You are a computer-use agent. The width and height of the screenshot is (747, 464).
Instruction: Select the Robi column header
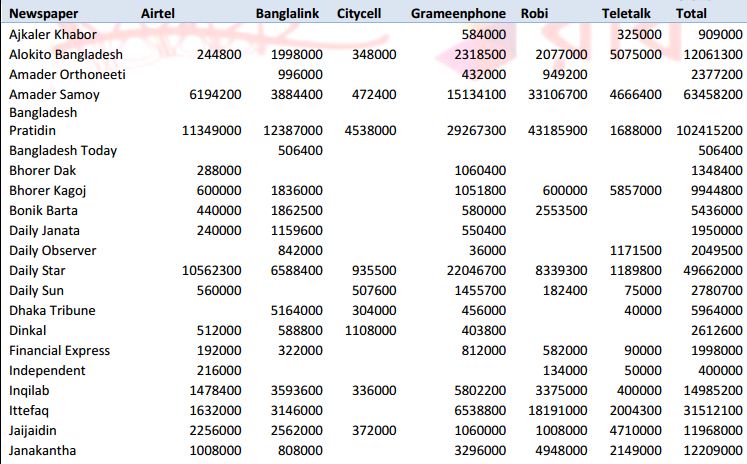tap(535, 14)
